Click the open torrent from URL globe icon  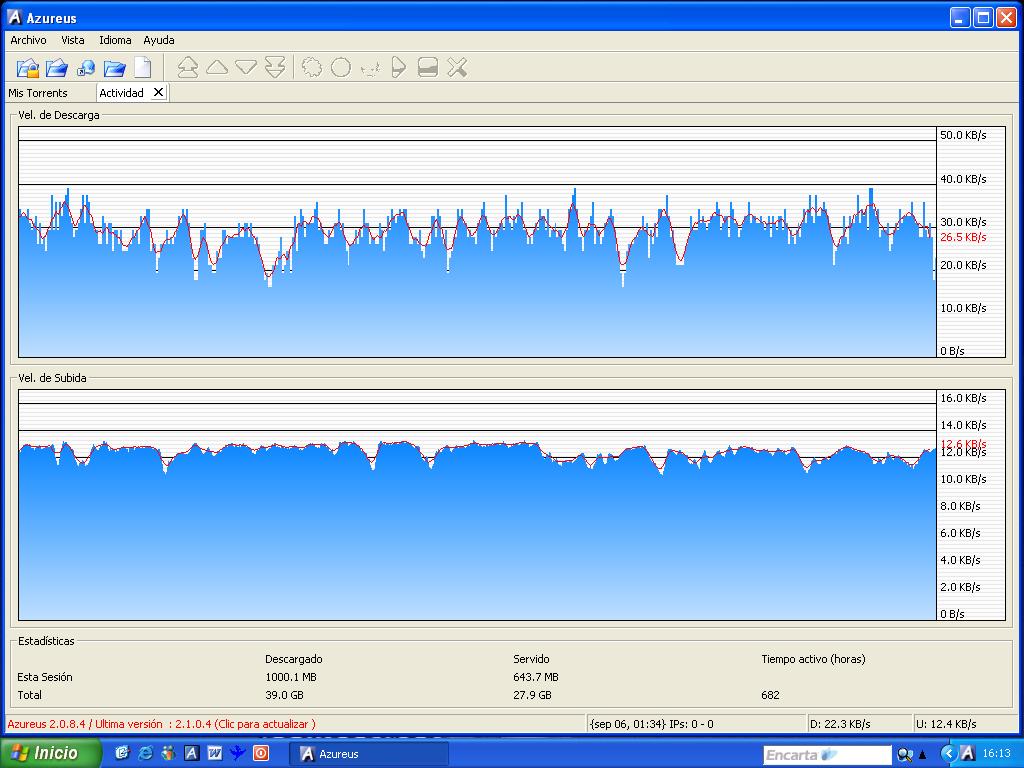[x=86, y=67]
